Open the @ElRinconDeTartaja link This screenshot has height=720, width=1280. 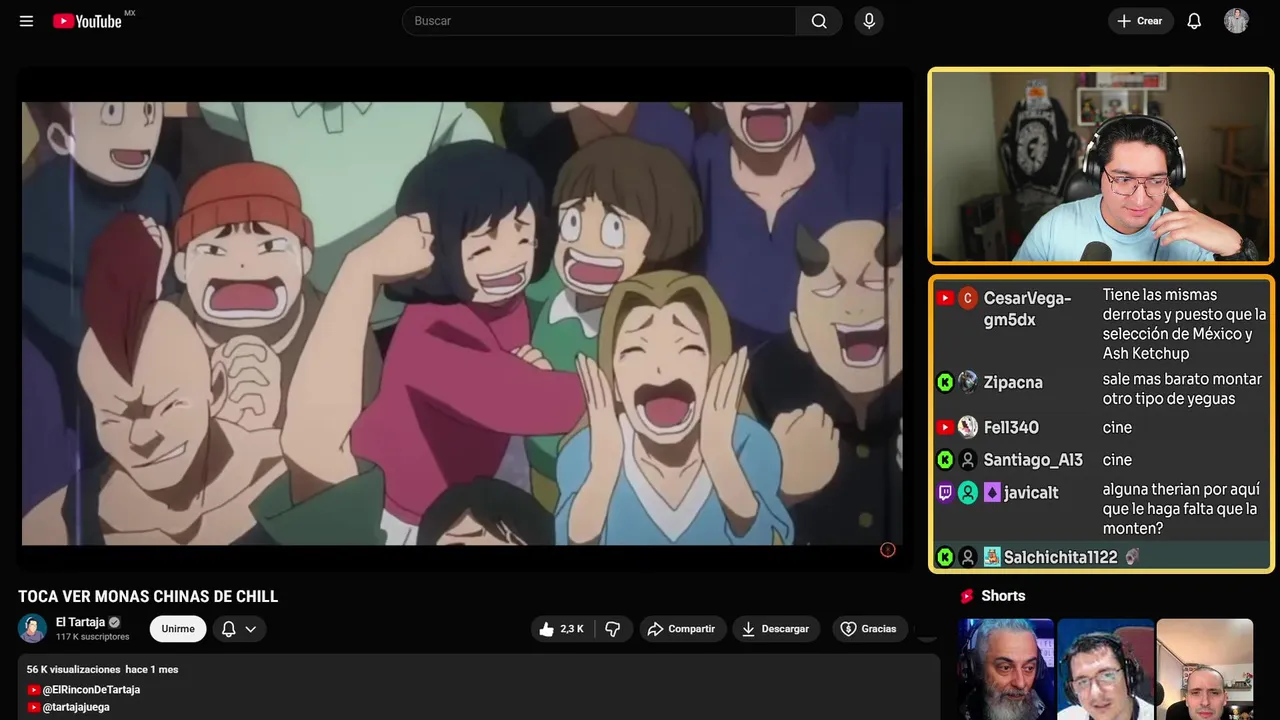click(x=91, y=690)
